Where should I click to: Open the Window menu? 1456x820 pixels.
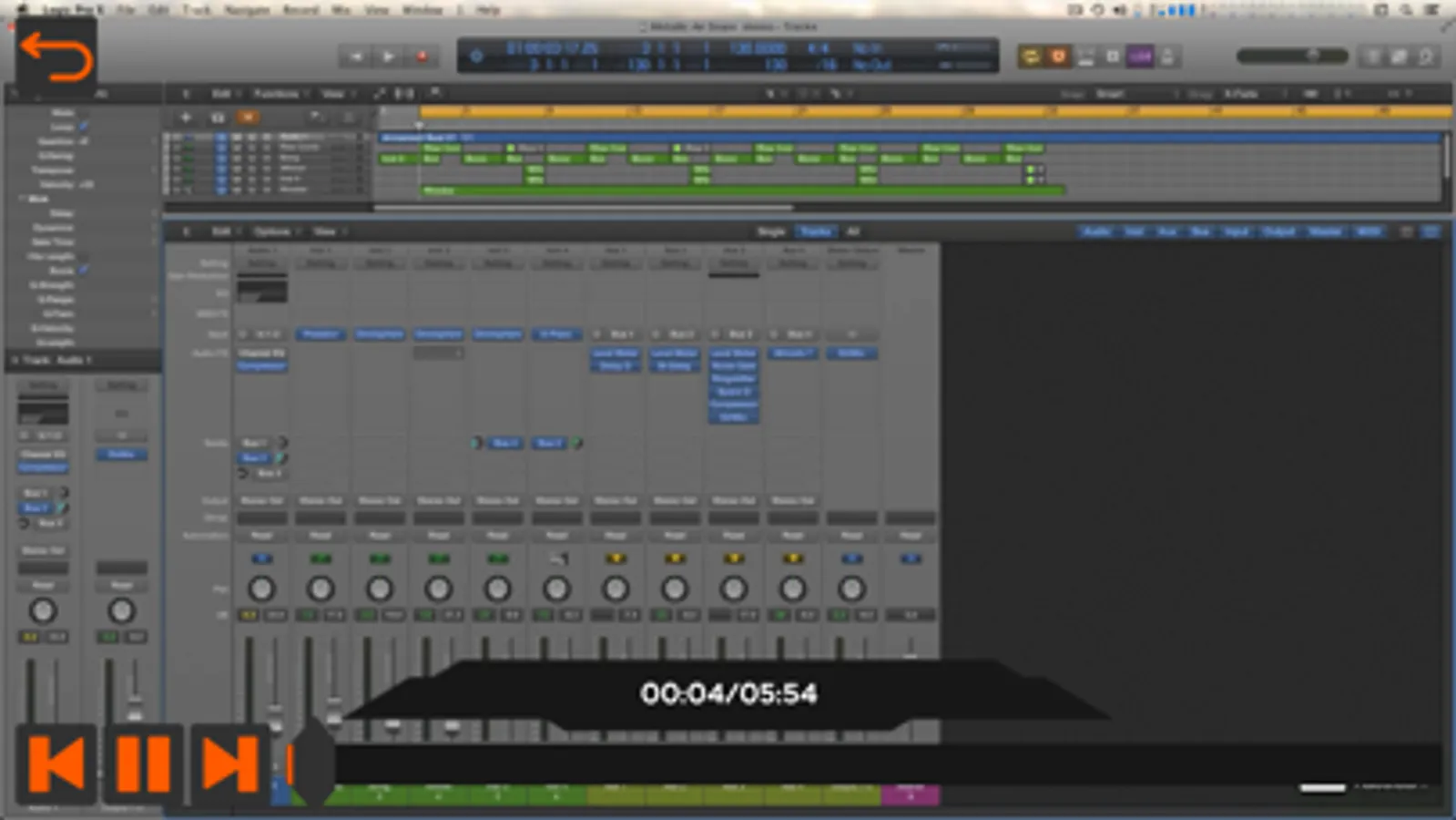[x=422, y=9]
